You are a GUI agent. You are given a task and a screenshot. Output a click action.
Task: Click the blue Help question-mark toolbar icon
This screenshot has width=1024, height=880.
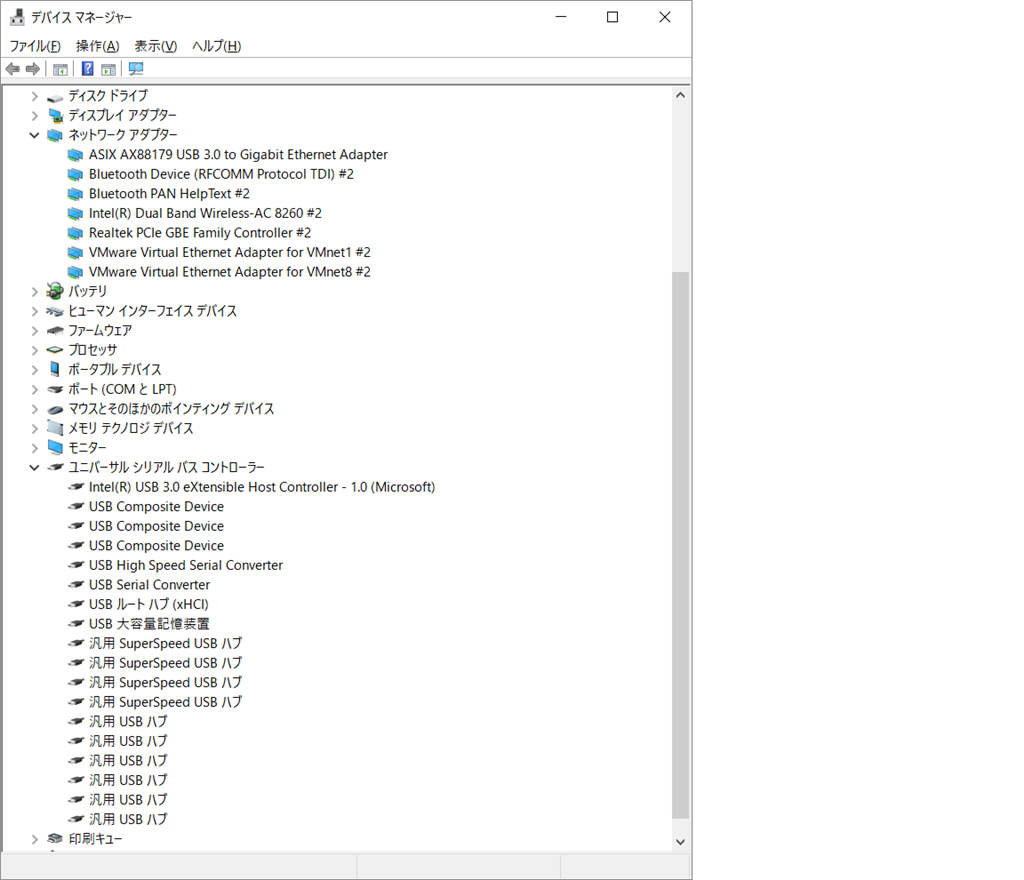88,69
